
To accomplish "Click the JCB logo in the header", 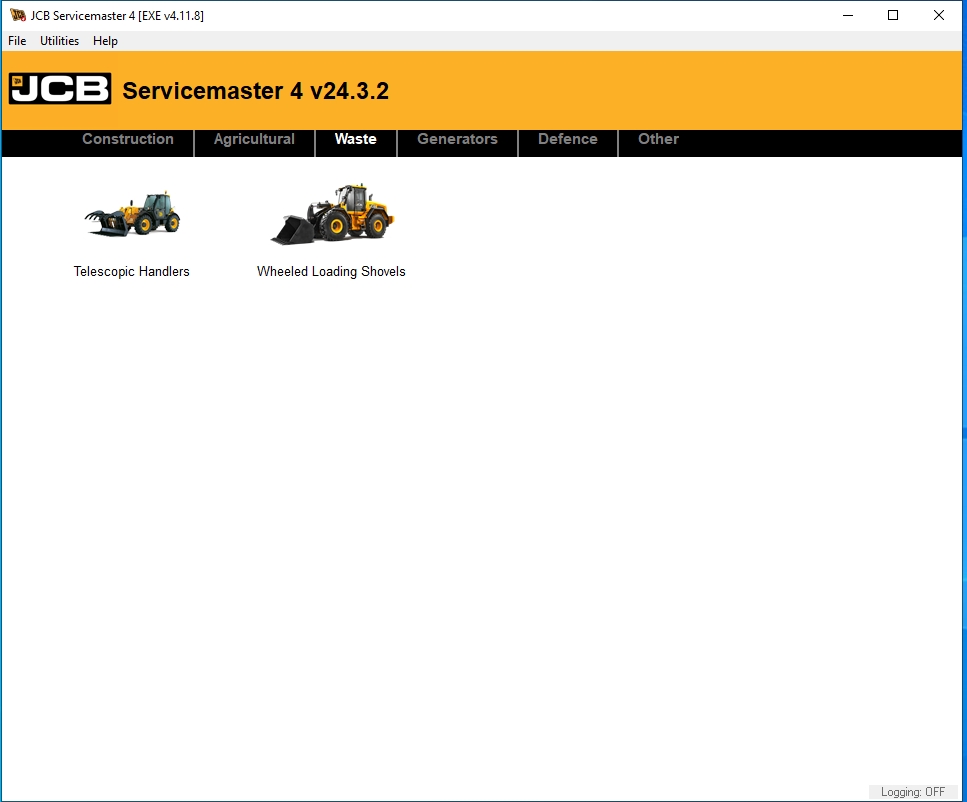I will (x=59, y=88).
